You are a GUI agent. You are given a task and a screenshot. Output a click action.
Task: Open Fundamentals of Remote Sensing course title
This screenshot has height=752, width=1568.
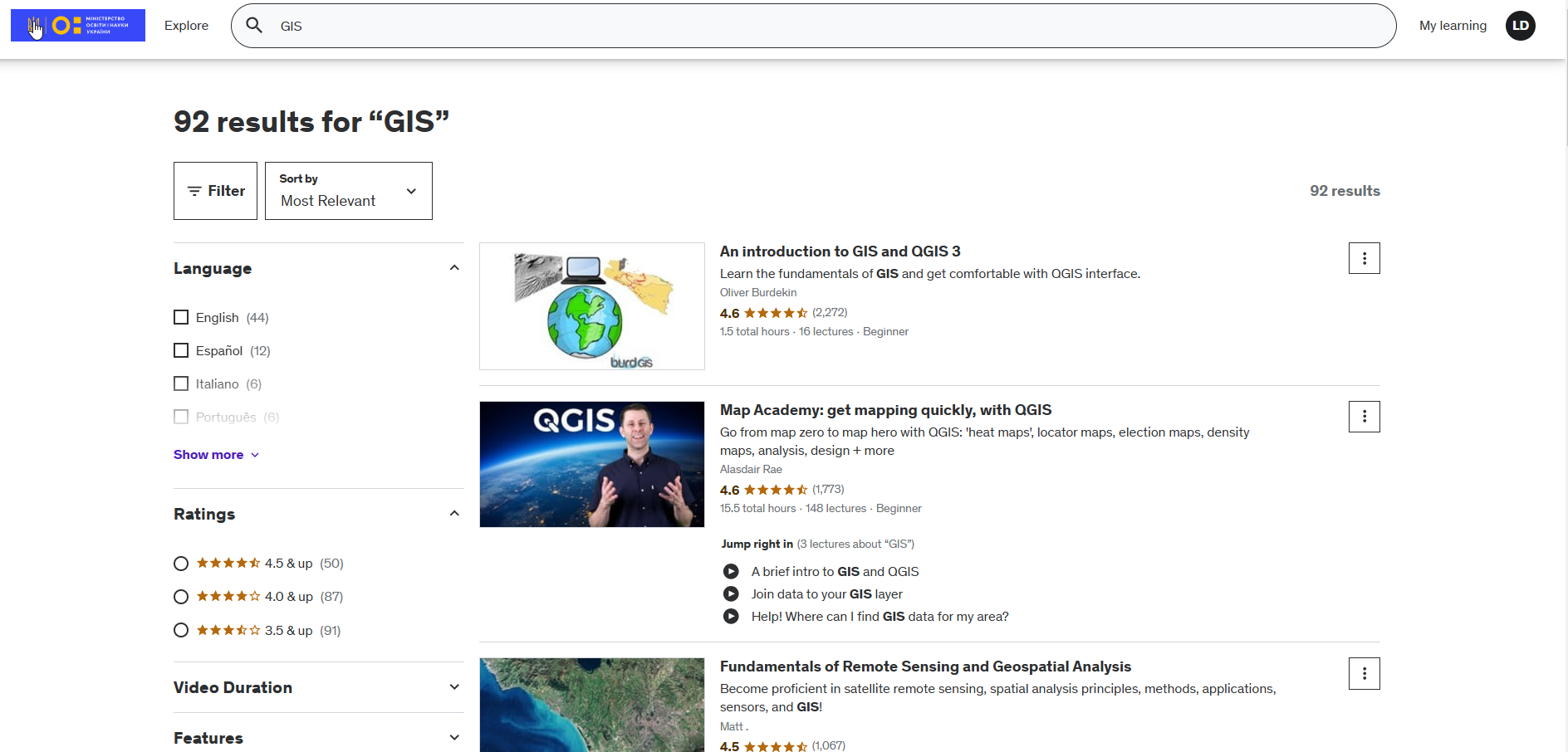click(x=926, y=667)
